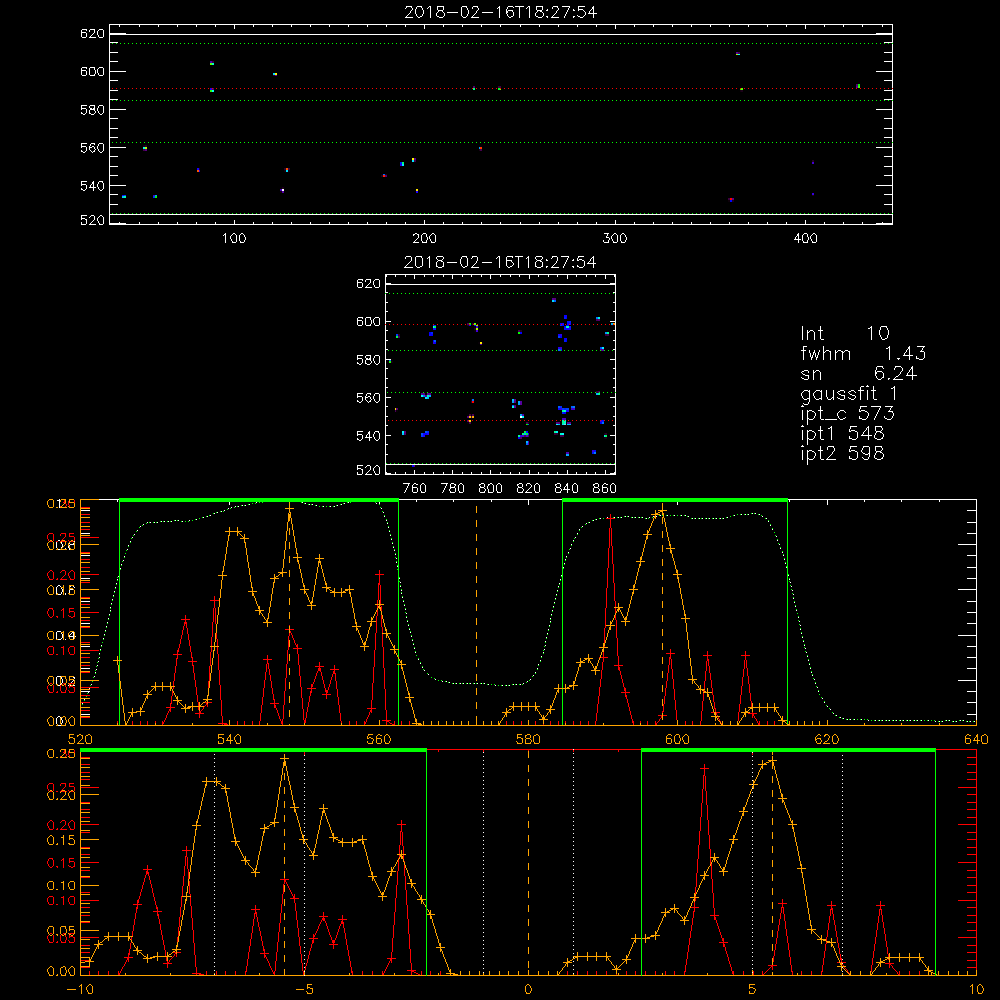This screenshot has width=1000, height=1000.
Task: Click x-axis label 600 on third plot
Action: tap(677, 739)
